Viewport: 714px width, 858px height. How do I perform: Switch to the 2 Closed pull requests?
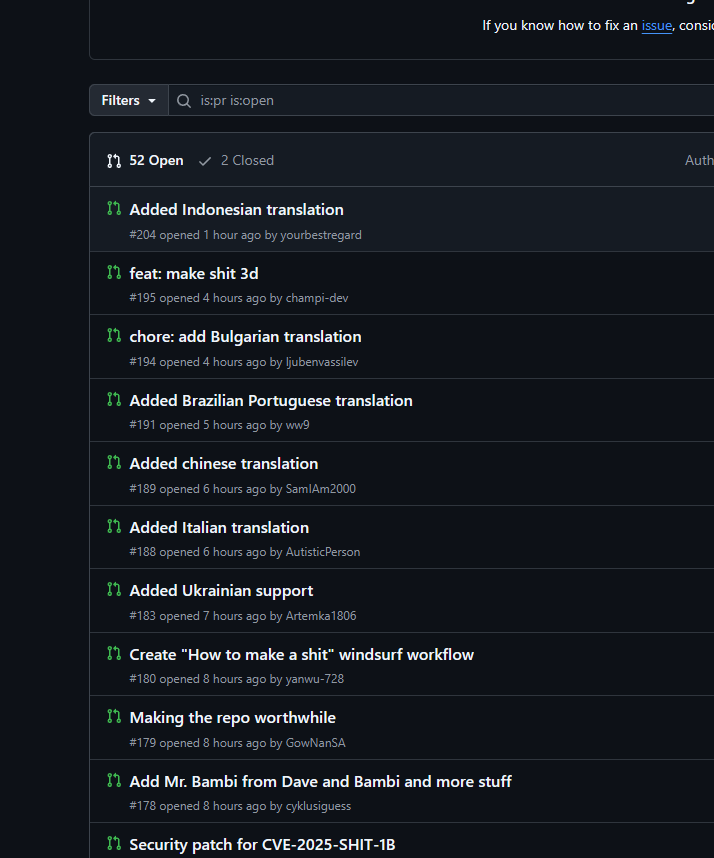(237, 160)
